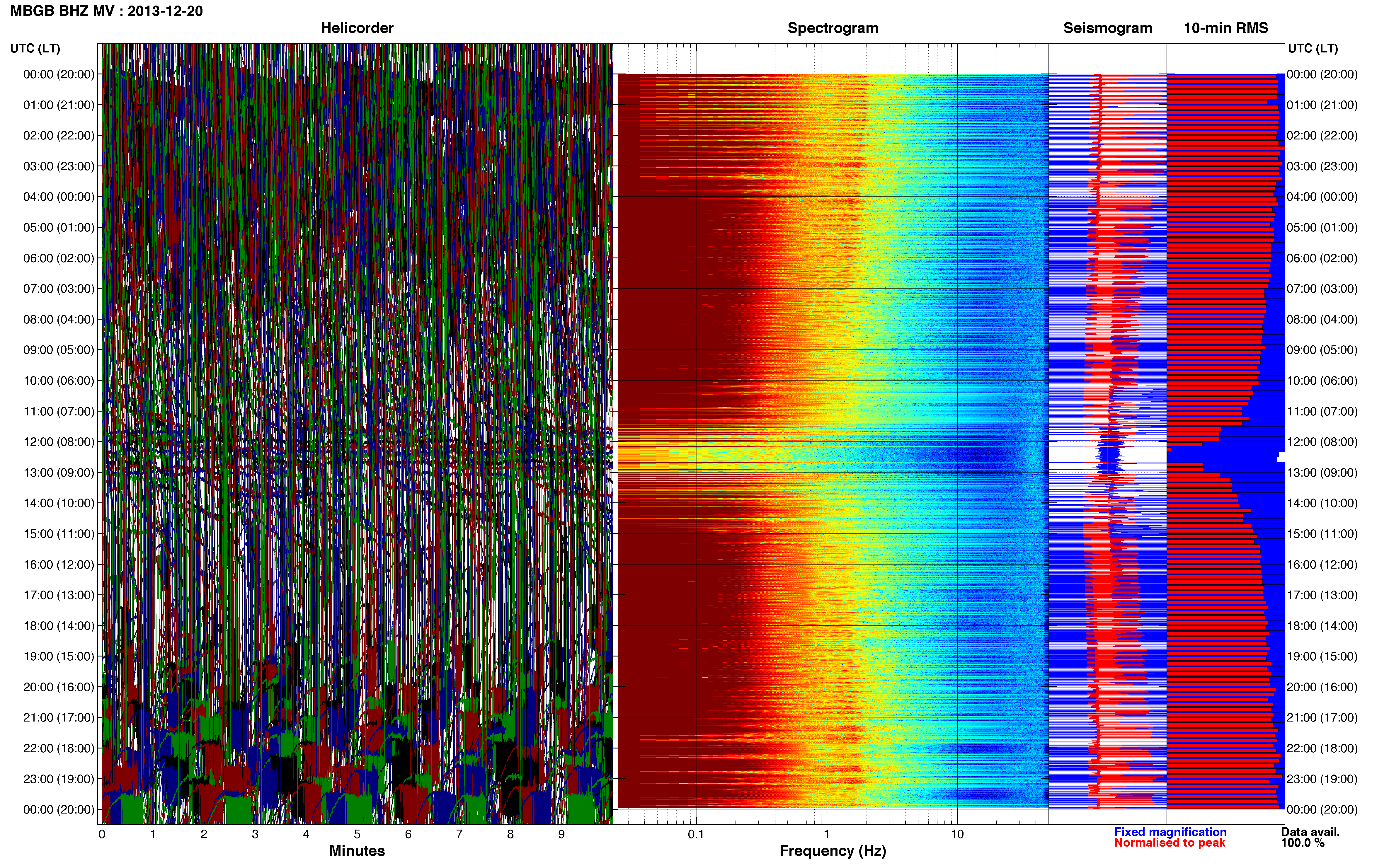Click the 'Spectrogram' panel heading

click(833, 28)
